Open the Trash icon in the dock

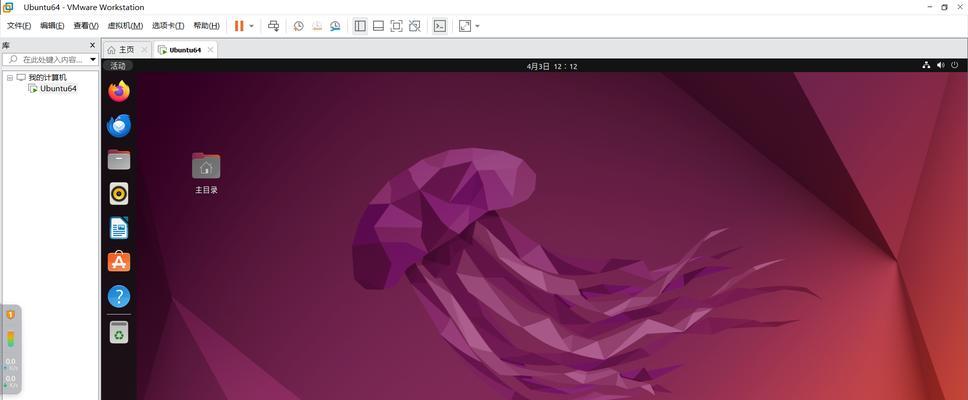119,333
